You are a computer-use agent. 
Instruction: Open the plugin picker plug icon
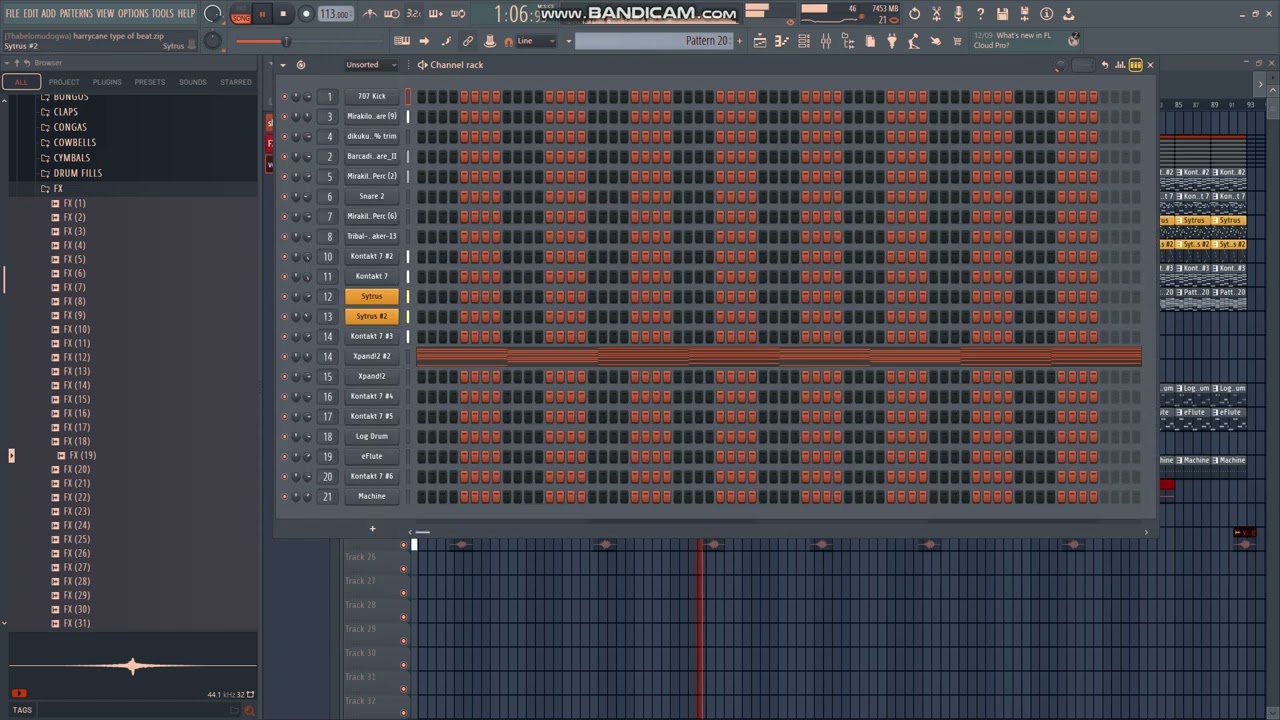click(x=892, y=41)
